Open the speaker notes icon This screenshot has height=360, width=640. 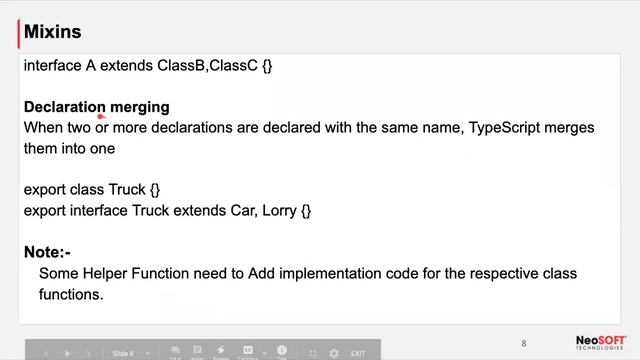[197, 352]
